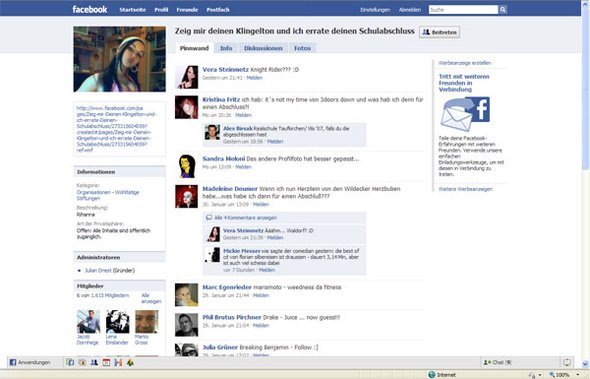Expand the browser zoom 100% dropdown

578,375
